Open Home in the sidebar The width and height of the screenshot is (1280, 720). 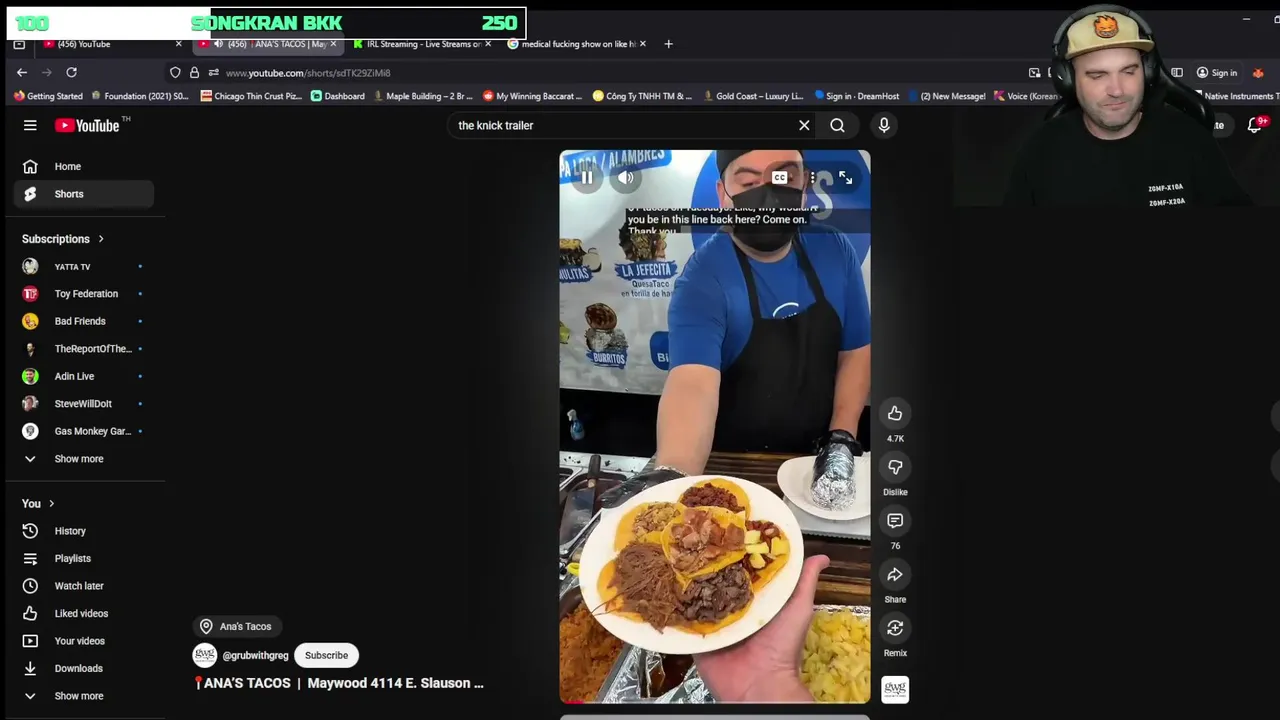coord(84,166)
